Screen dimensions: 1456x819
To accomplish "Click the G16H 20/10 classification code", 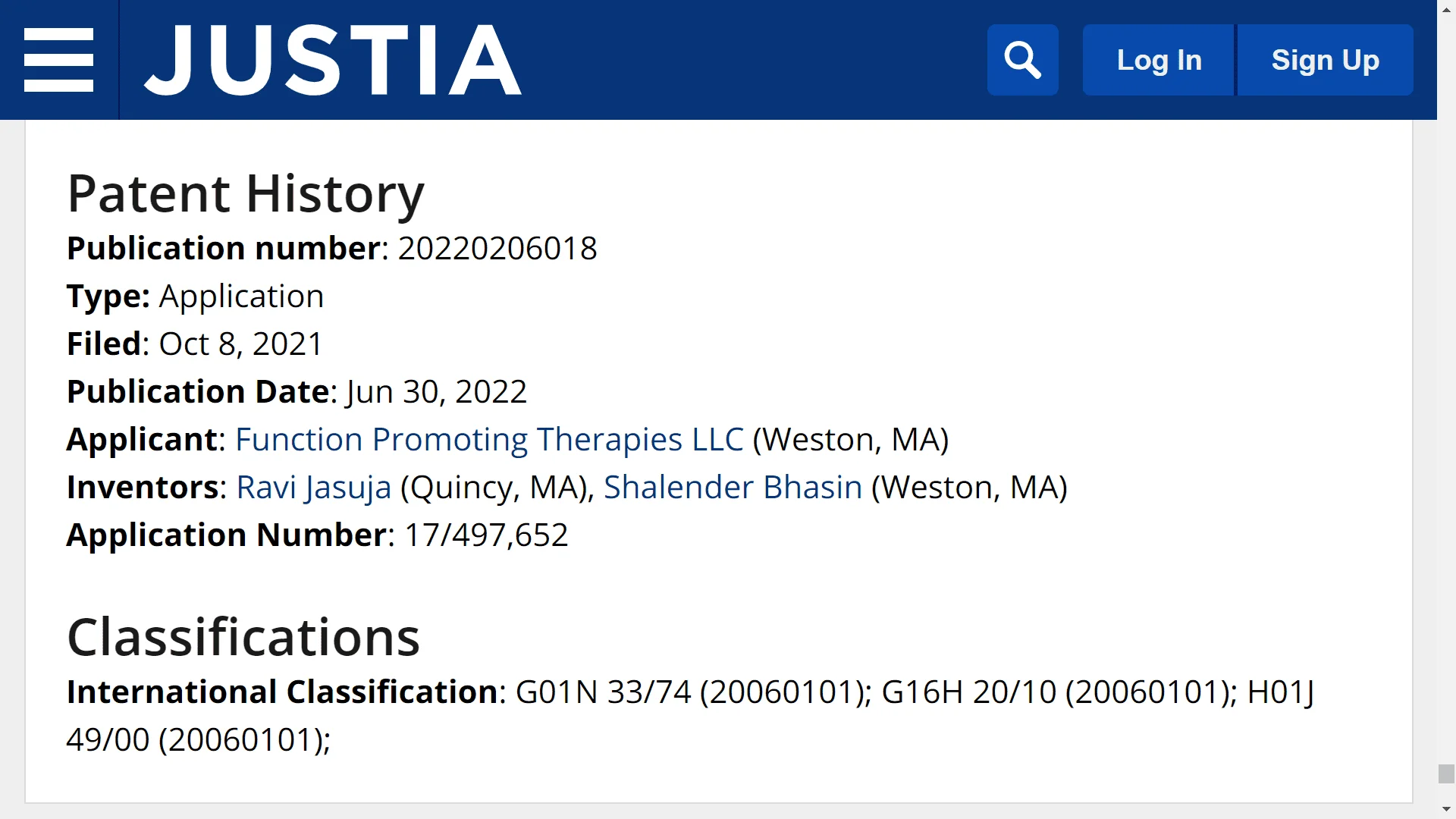I will (x=968, y=692).
